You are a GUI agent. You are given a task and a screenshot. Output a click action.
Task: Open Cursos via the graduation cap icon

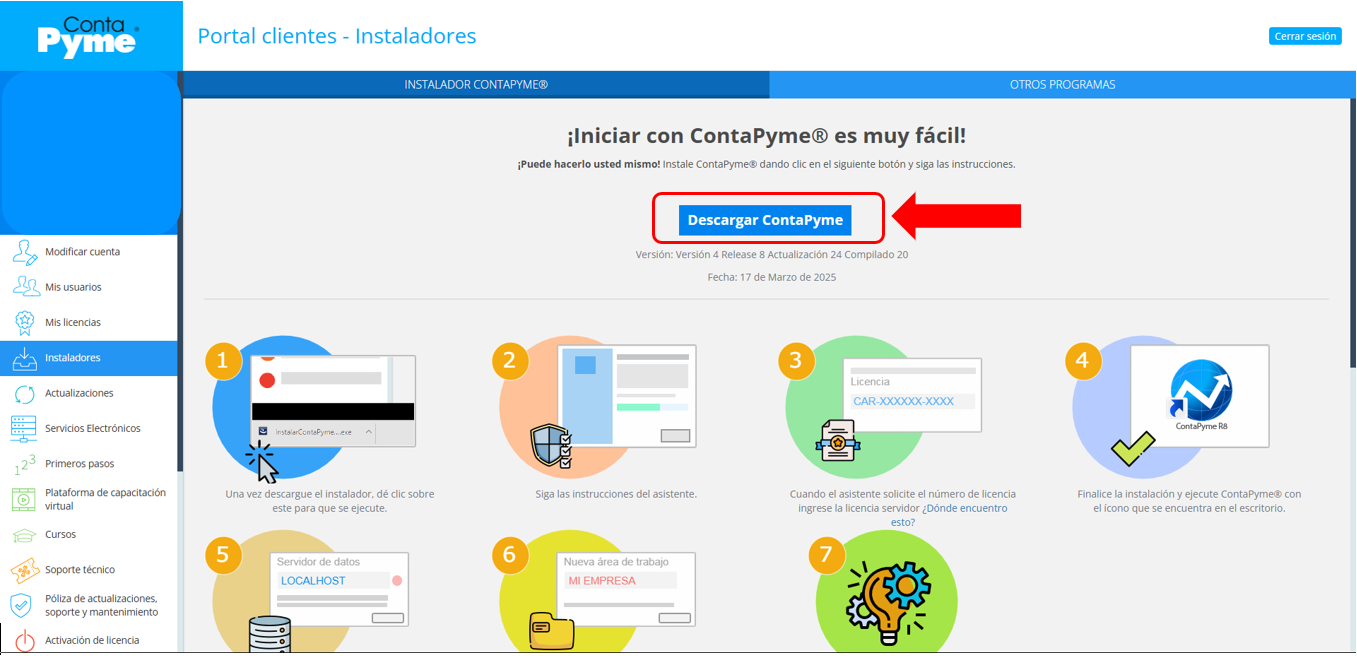[26, 535]
